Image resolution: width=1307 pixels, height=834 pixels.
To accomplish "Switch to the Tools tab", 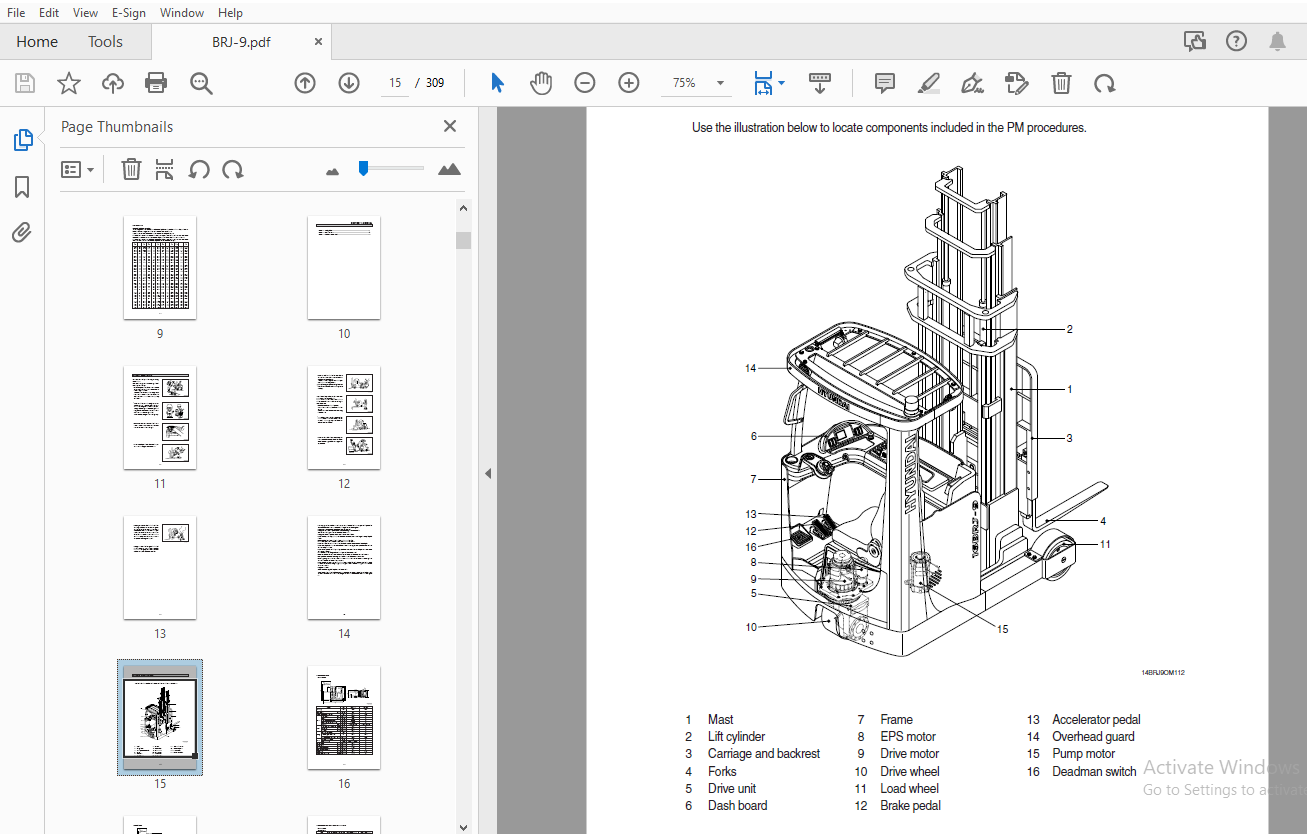I will 105,41.
